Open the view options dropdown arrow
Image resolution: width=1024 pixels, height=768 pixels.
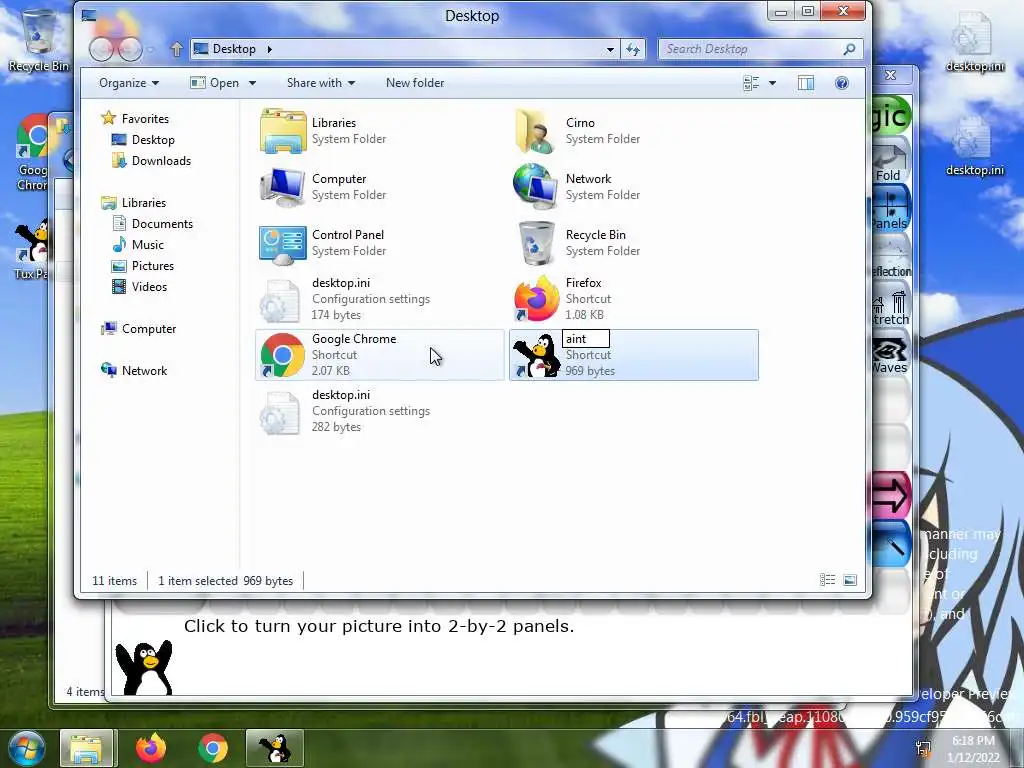pyautogui.click(x=773, y=83)
